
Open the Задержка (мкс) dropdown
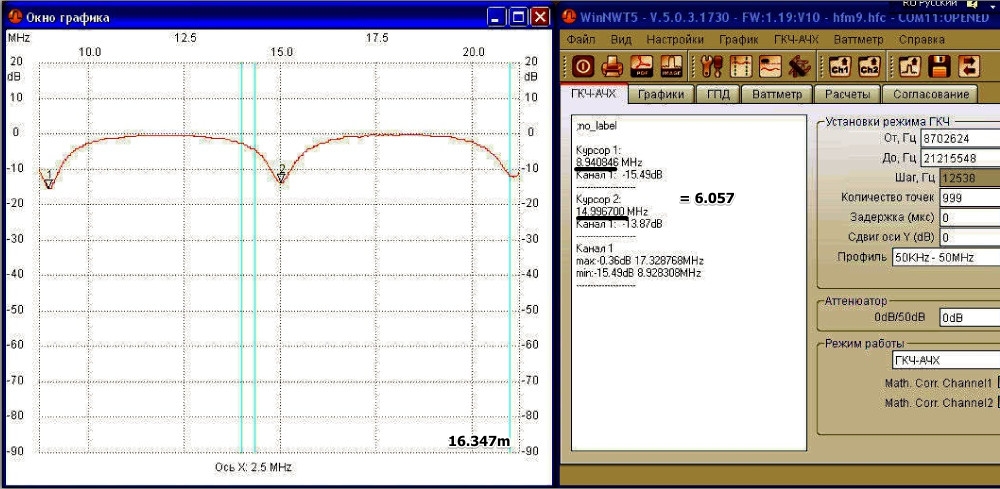(969, 218)
